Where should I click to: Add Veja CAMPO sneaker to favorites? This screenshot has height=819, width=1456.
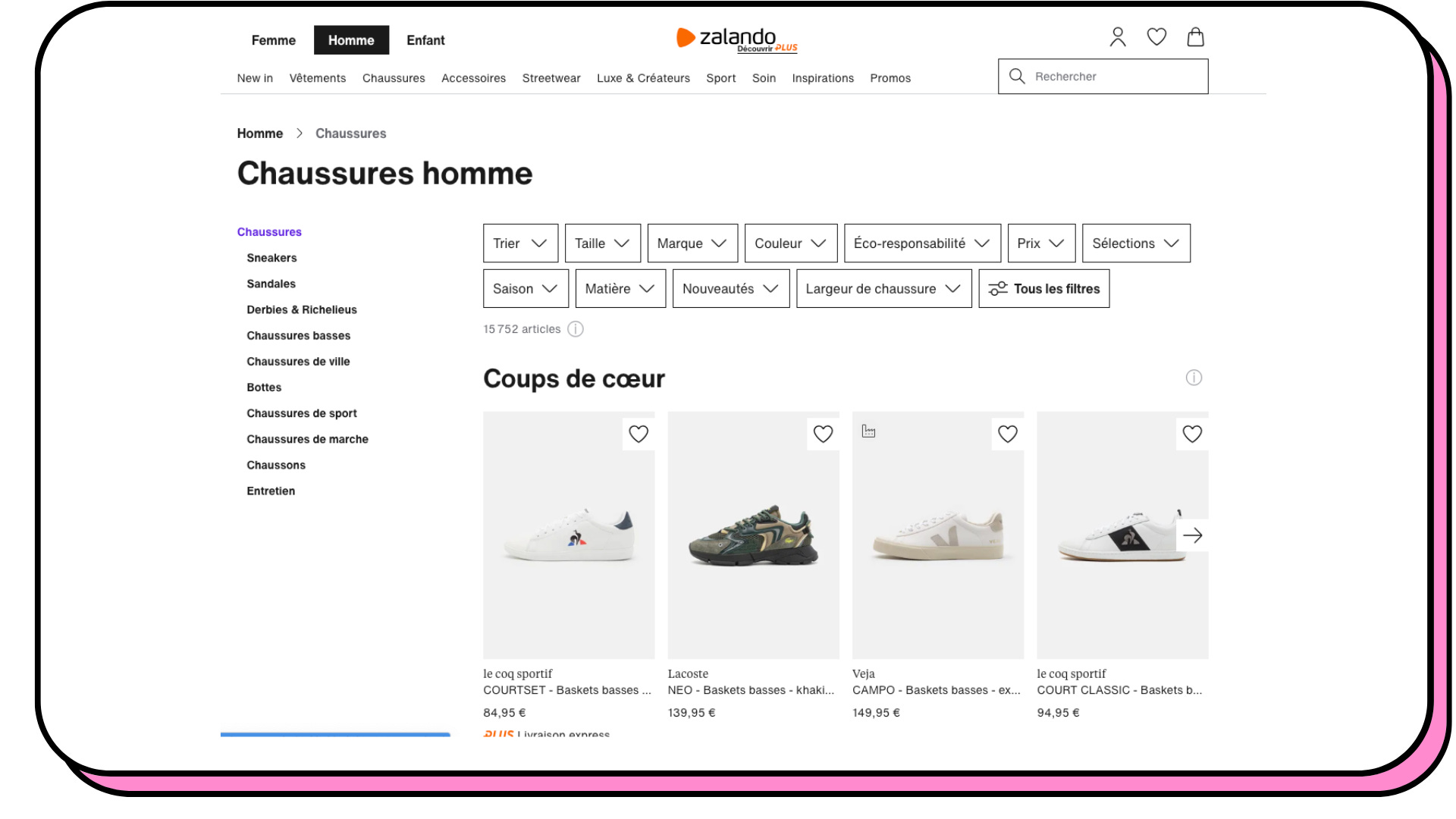[1007, 434]
